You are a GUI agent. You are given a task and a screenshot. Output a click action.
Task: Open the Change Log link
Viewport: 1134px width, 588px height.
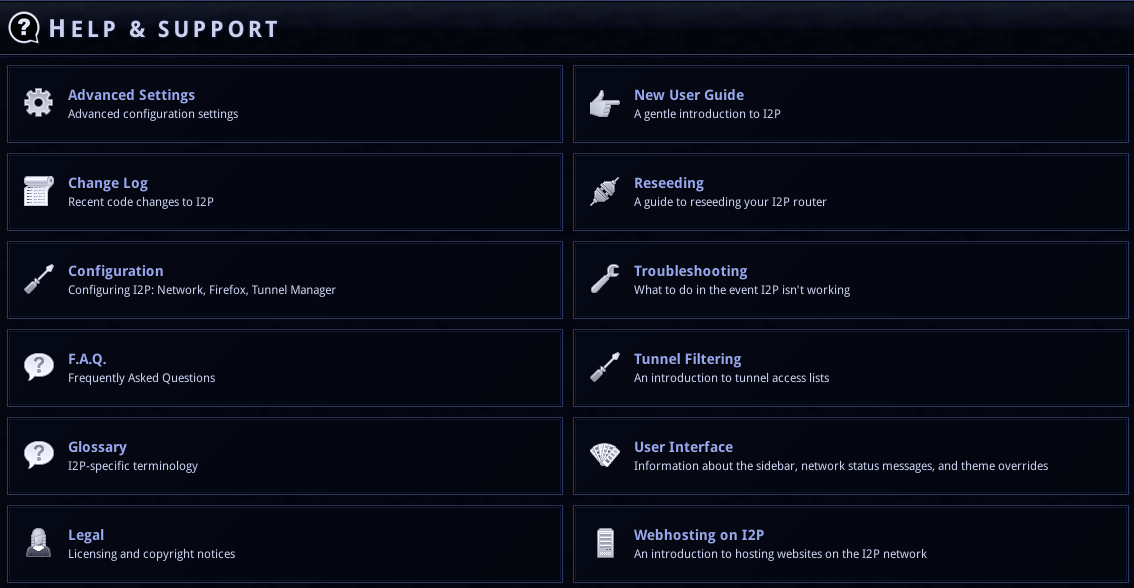108,183
